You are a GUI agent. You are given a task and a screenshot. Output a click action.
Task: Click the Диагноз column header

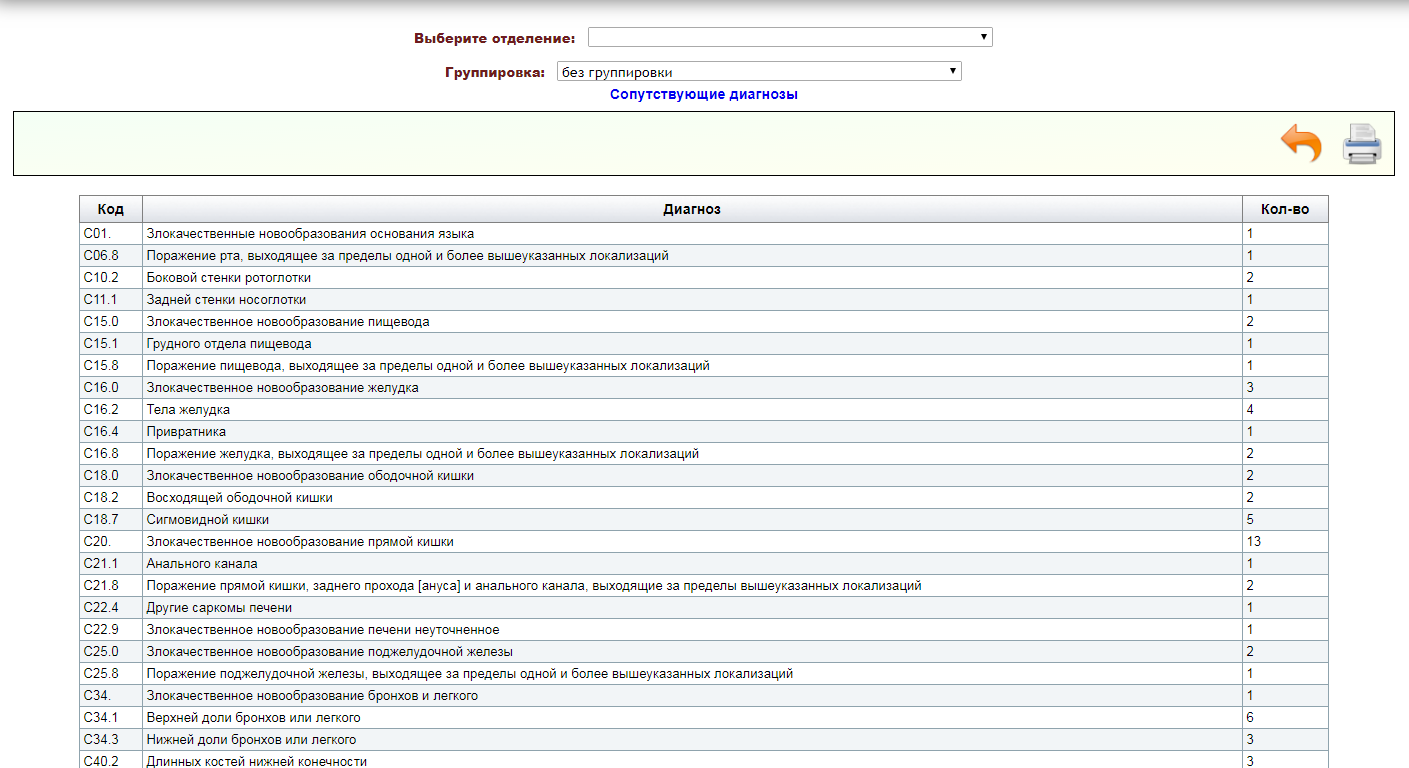point(692,209)
